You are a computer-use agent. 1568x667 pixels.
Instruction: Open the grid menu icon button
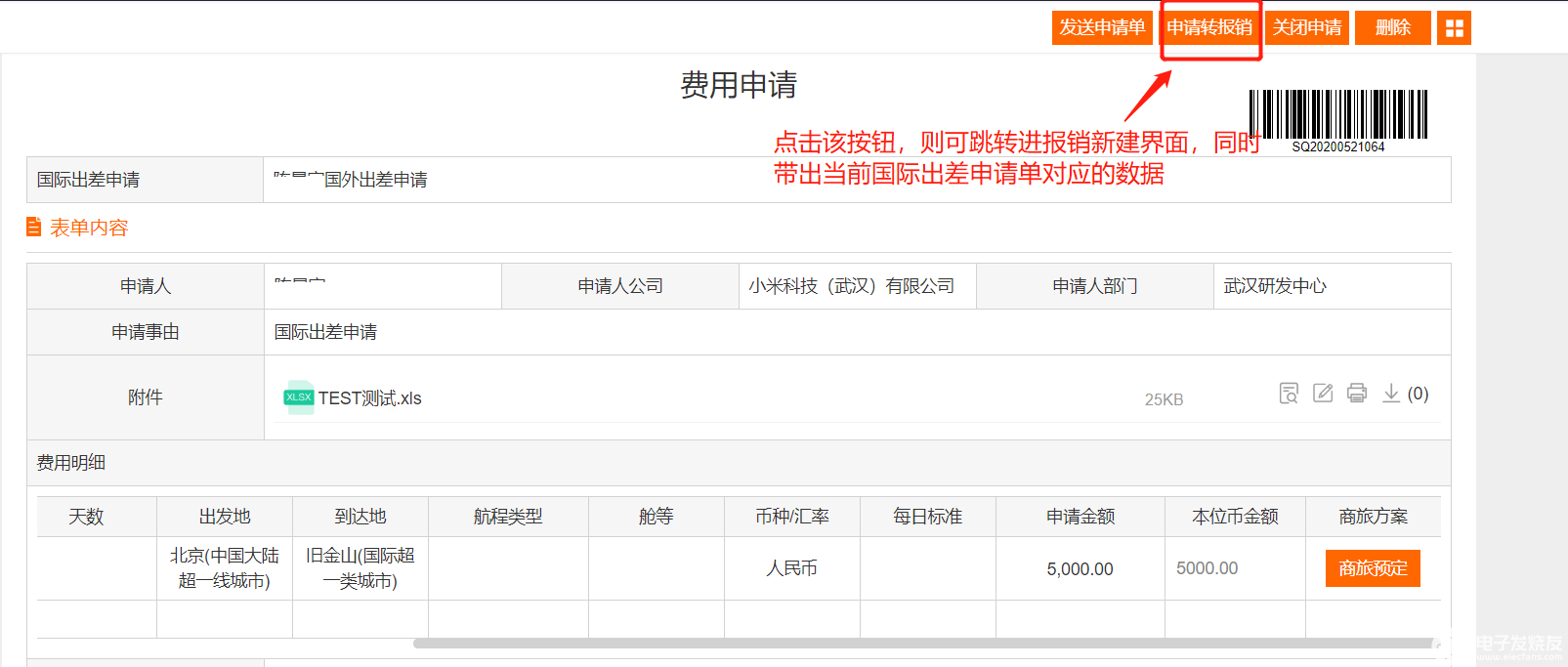[1455, 27]
